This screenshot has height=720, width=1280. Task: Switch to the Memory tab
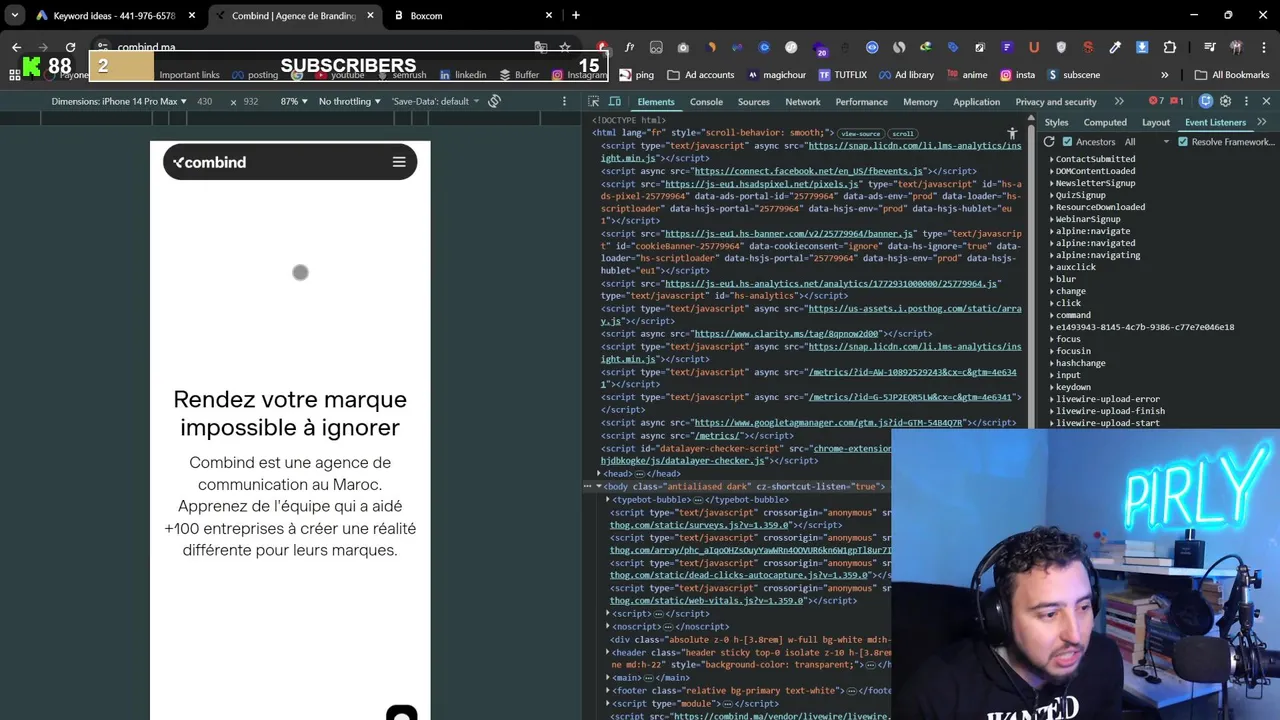point(920,102)
